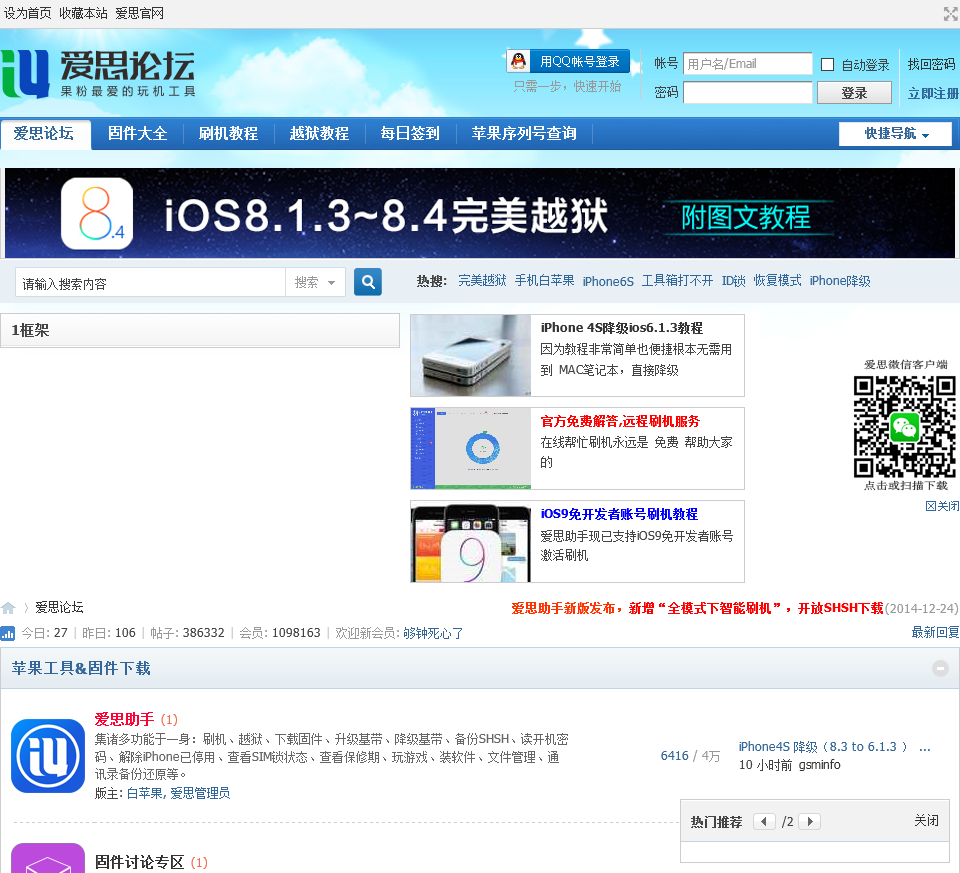Open the iPhone 4S降级ios6.1.3教程 thumbnail
This screenshot has height=873, width=960.
pyautogui.click(x=471, y=356)
